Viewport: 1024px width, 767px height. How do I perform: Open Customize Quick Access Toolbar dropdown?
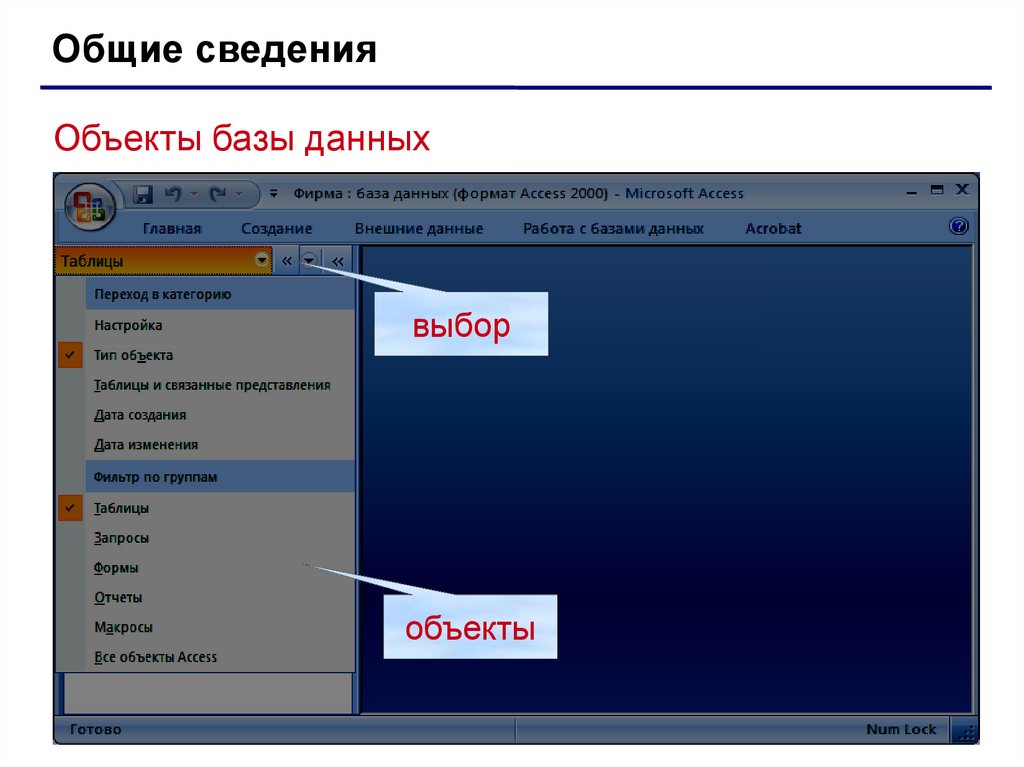click(274, 194)
